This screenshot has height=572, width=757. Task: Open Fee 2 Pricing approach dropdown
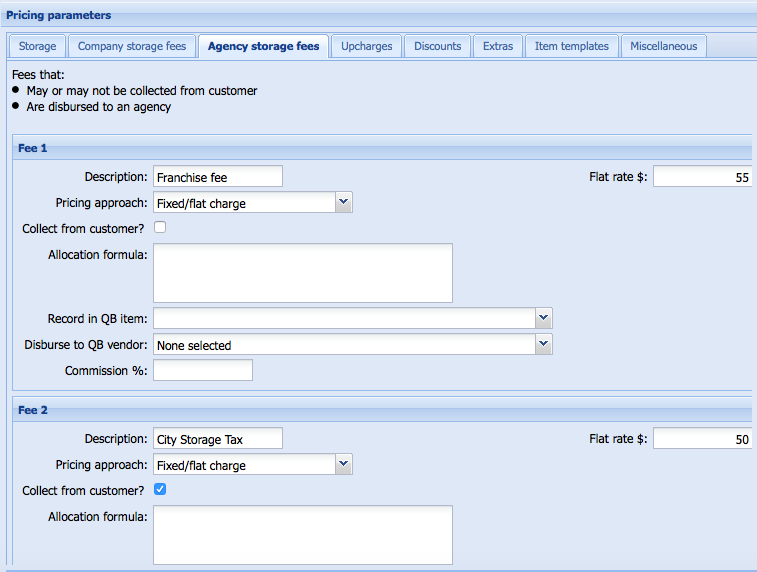[343, 465]
